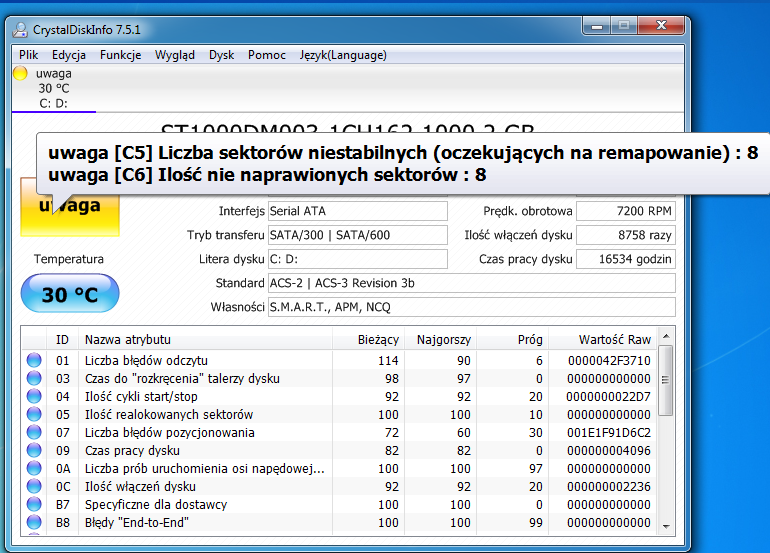Screen dimensions: 770x553
Task: Select the C: D: disk tab
Action: point(54,88)
